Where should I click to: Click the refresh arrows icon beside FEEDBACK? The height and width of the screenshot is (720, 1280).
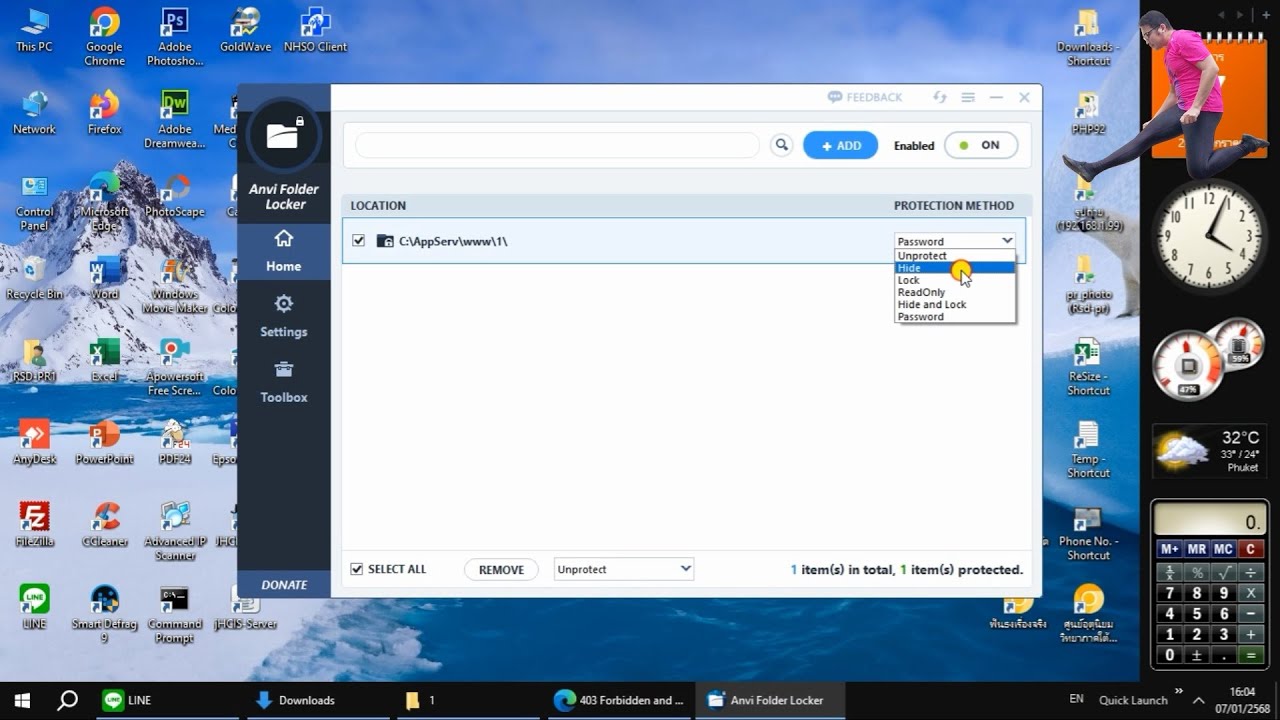click(x=940, y=97)
